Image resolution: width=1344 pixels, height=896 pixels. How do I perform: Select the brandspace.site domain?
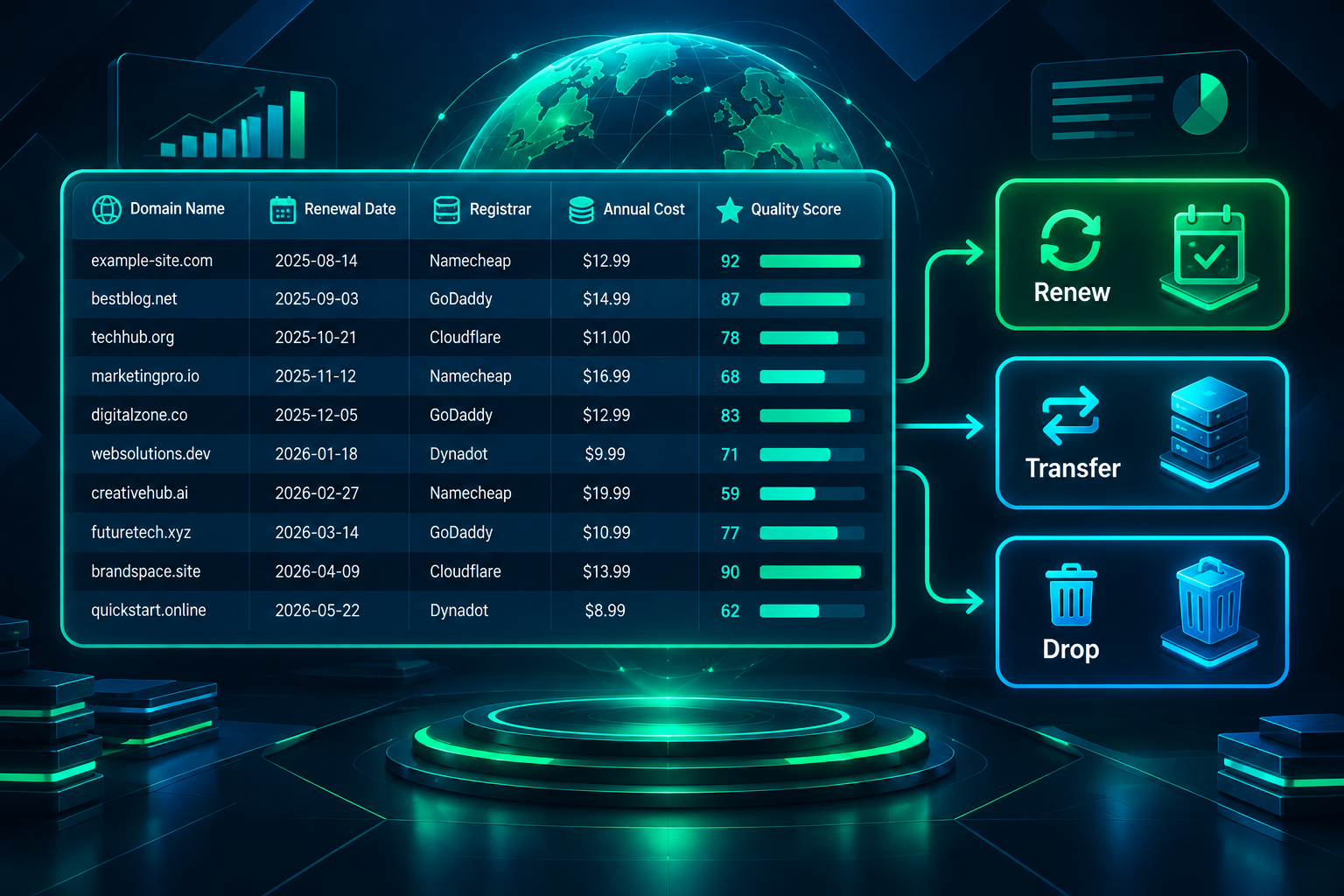(146, 571)
